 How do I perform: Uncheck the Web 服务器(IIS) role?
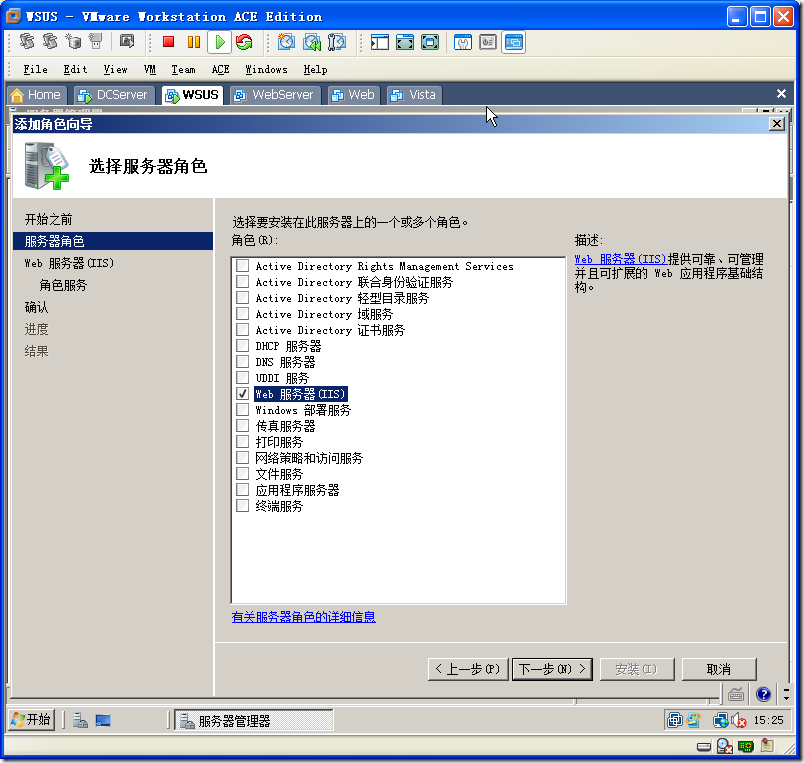243,393
